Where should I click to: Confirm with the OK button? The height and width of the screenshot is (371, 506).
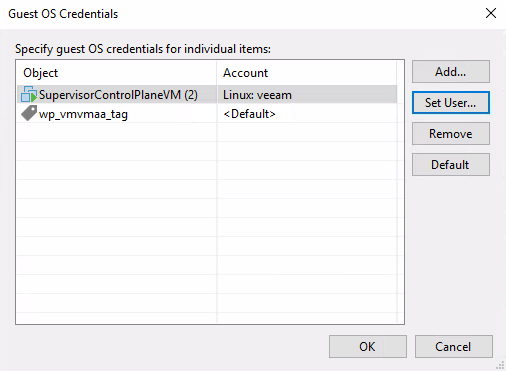click(x=368, y=347)
